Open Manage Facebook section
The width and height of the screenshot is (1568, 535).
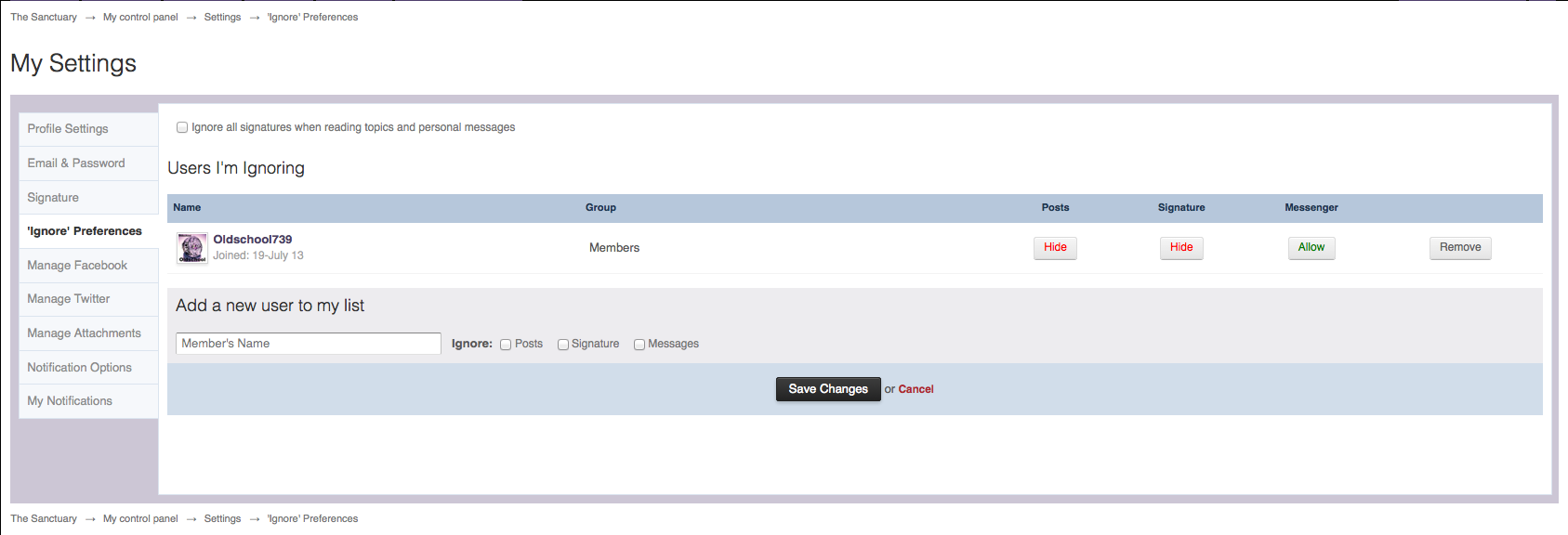click(77, 266)
